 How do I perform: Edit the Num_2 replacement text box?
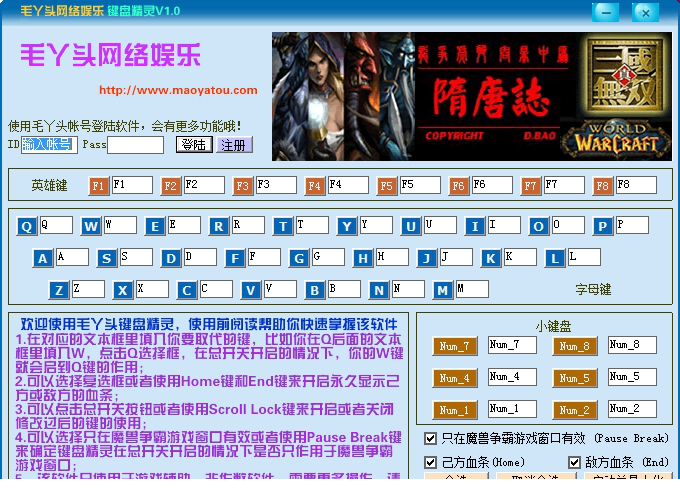click(x=632, y=409)
